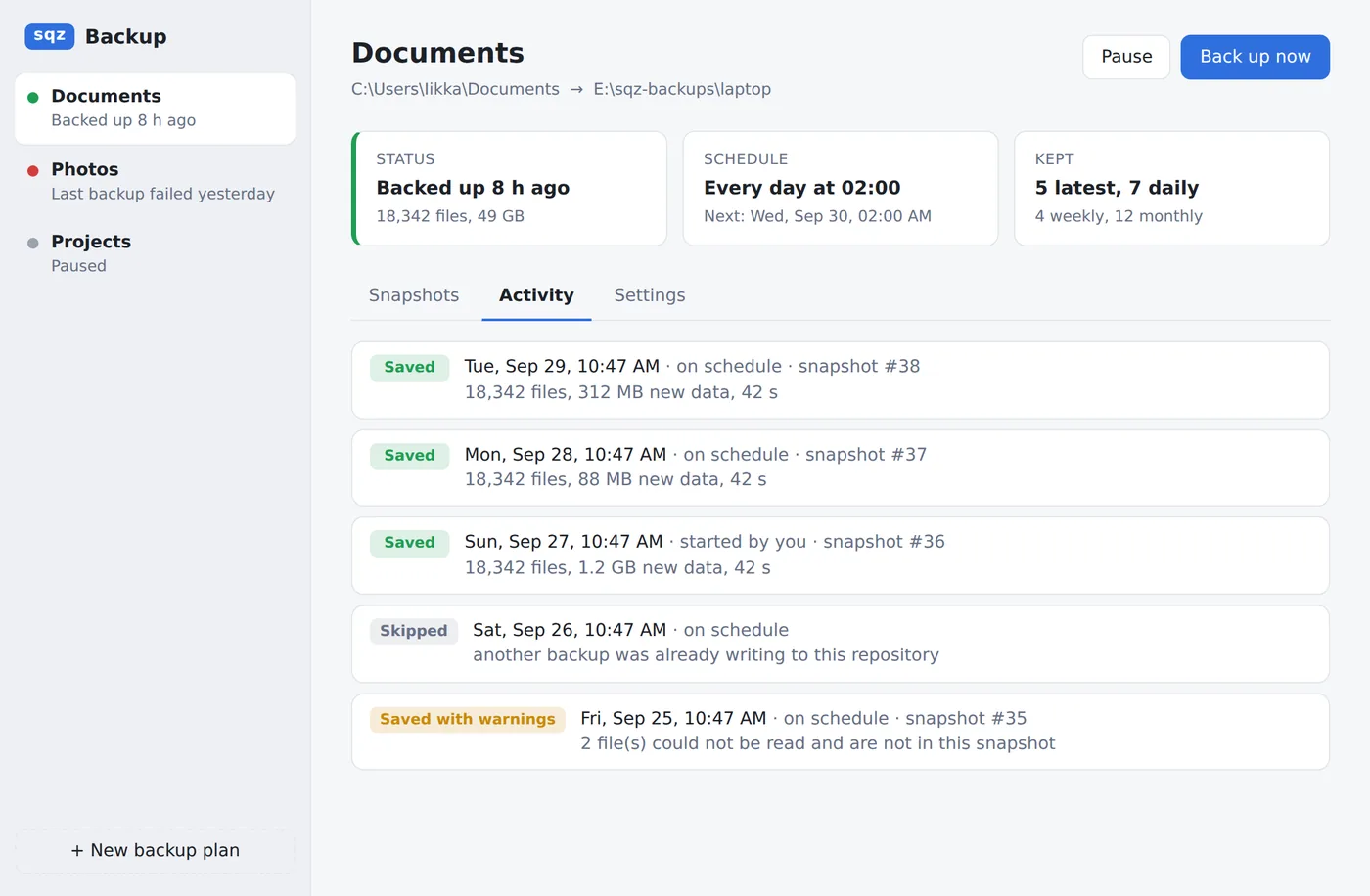Click the Saved badge for snapshot #36
1370x896 pixels.
(x=409, y=543)
